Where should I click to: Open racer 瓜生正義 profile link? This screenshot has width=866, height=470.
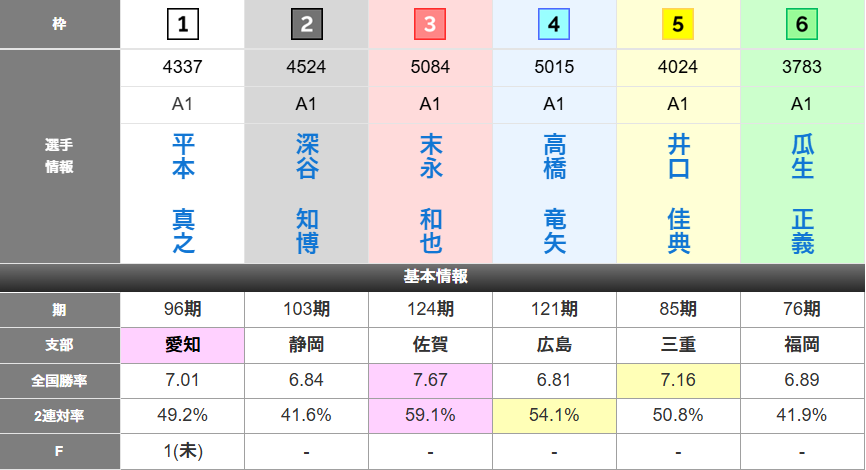802,193
